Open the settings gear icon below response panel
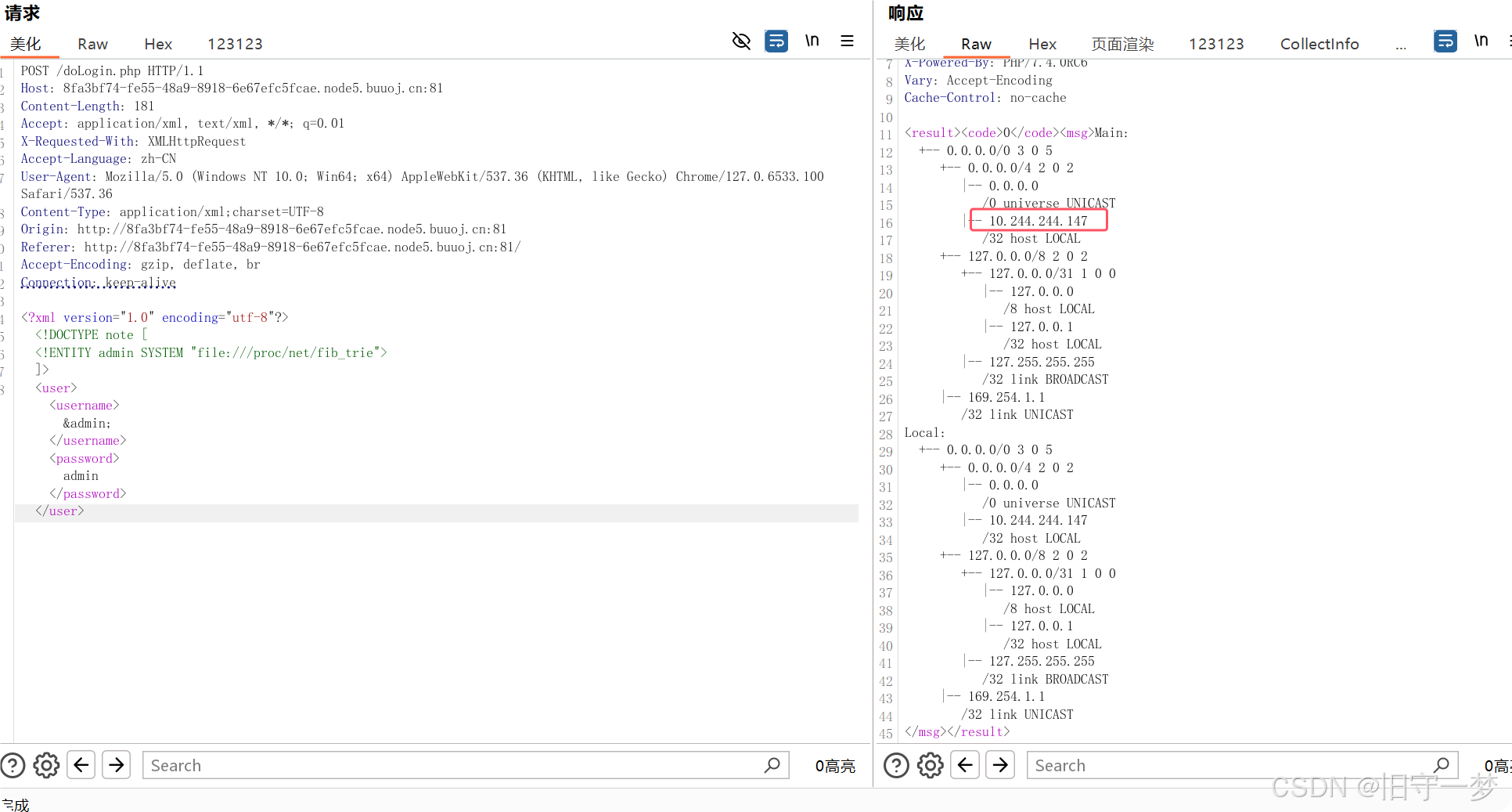 click(930, 765)
